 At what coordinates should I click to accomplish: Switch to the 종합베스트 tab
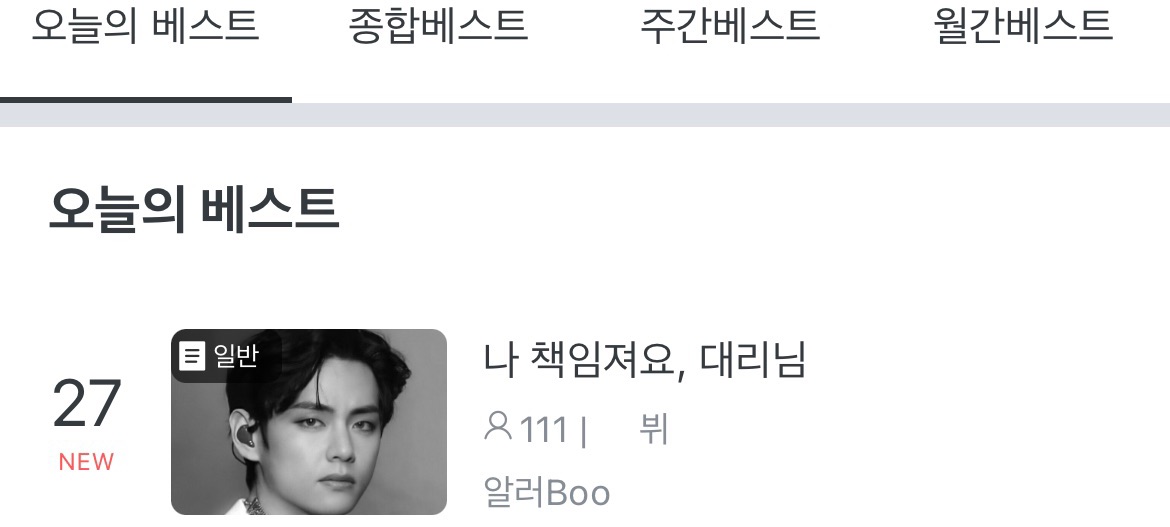438,25
